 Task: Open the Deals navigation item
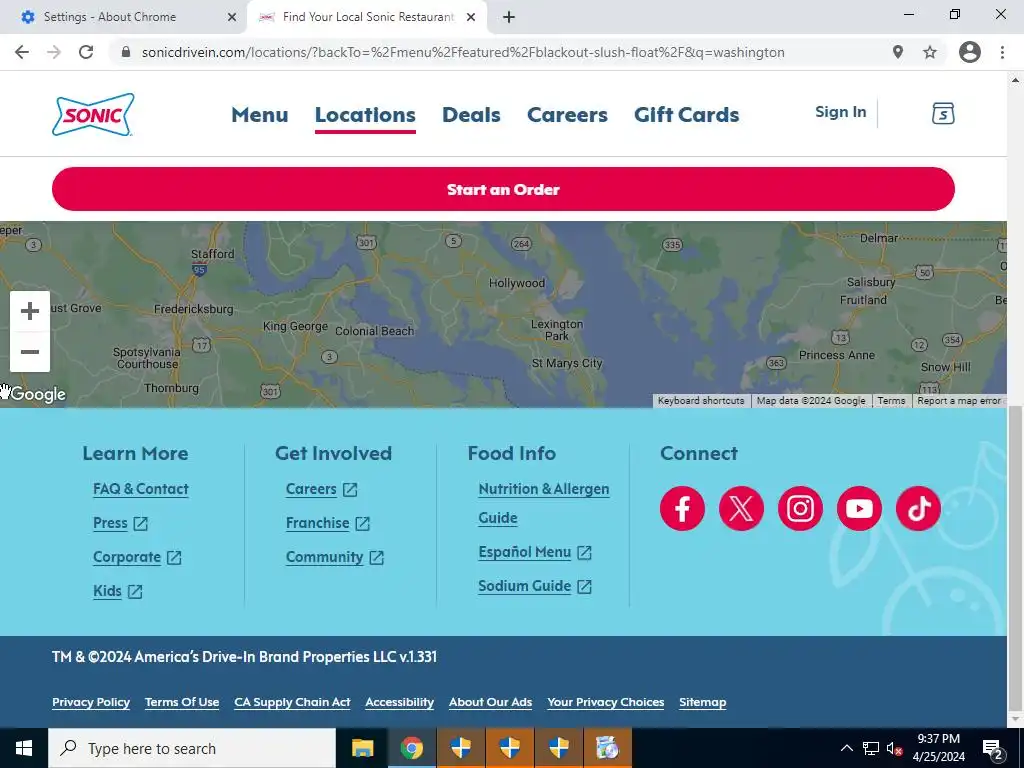(471, 115)
